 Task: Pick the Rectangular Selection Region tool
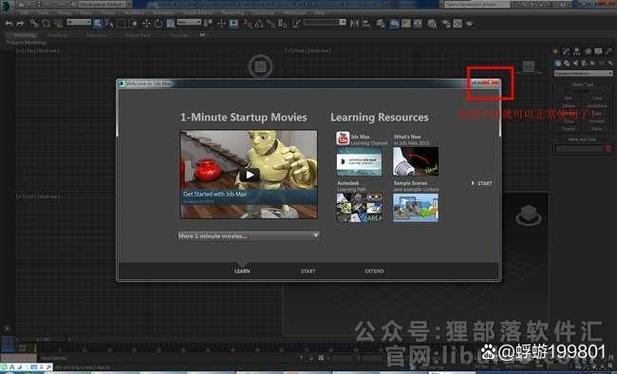tap(122, 24)
